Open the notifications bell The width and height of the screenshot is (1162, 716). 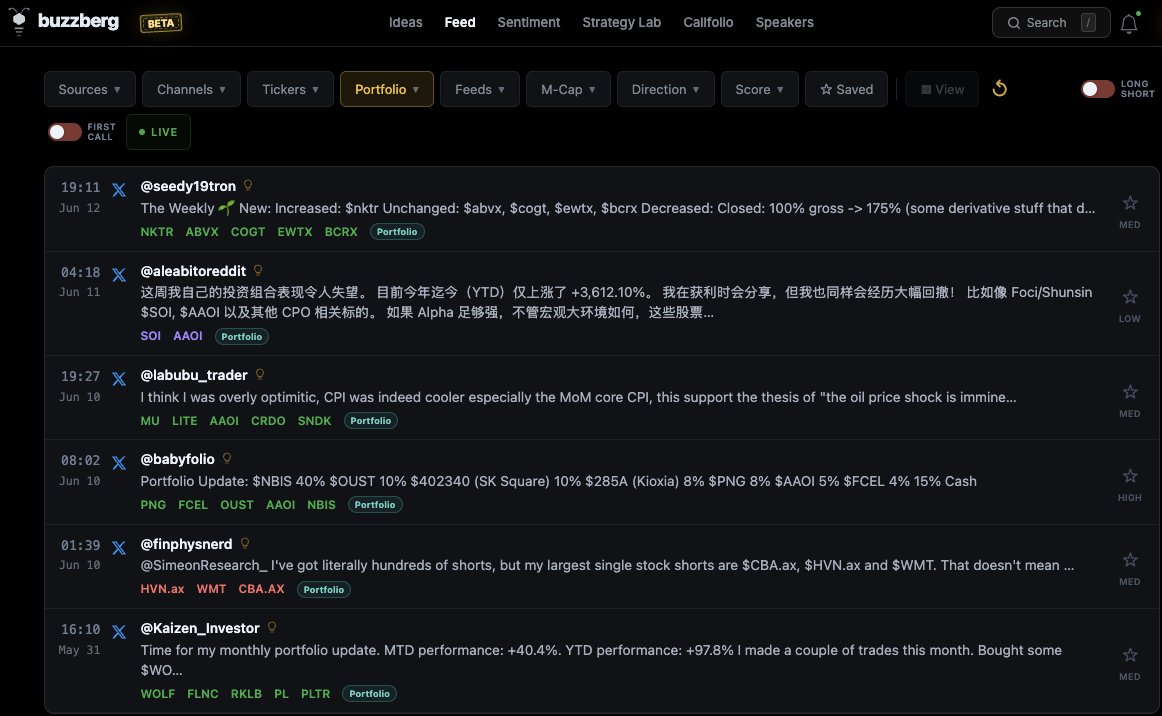(x=1129, y=23)
